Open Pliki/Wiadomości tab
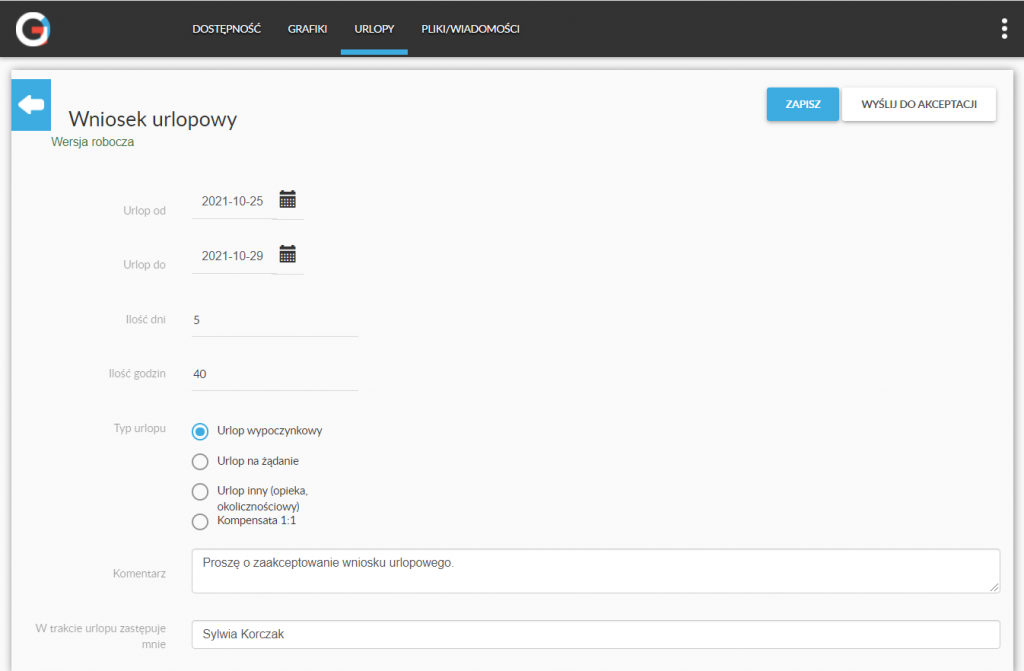The image size is (1024, 671). [470, 29]
